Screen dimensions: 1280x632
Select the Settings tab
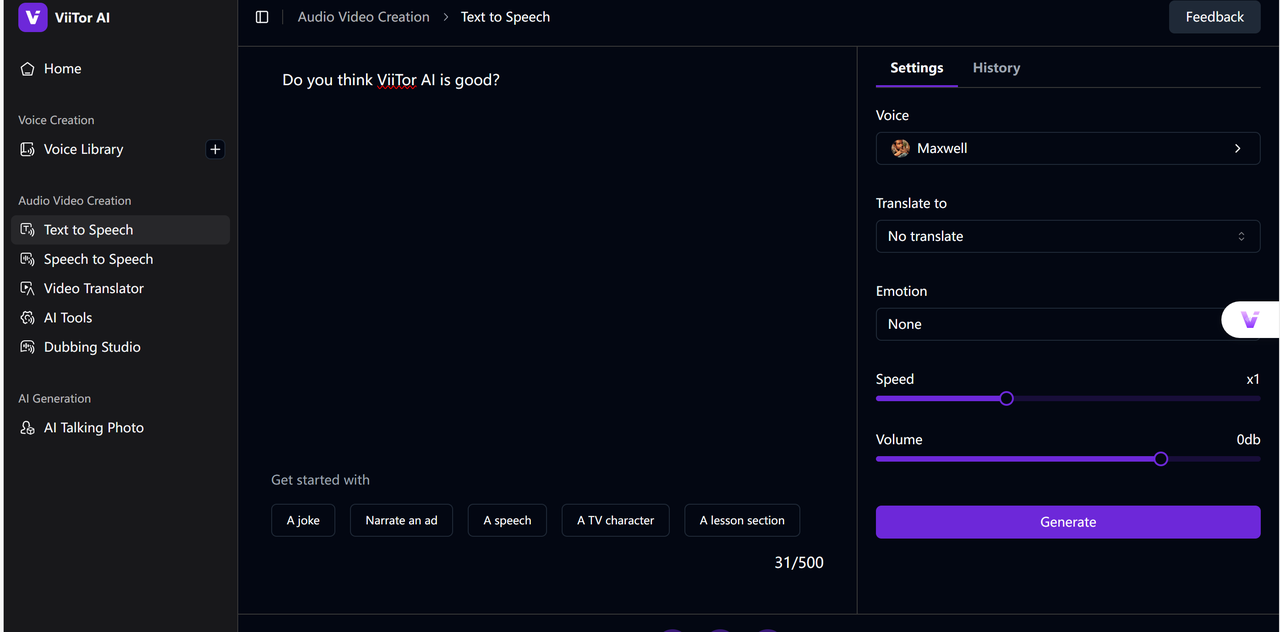coord(916,68)
